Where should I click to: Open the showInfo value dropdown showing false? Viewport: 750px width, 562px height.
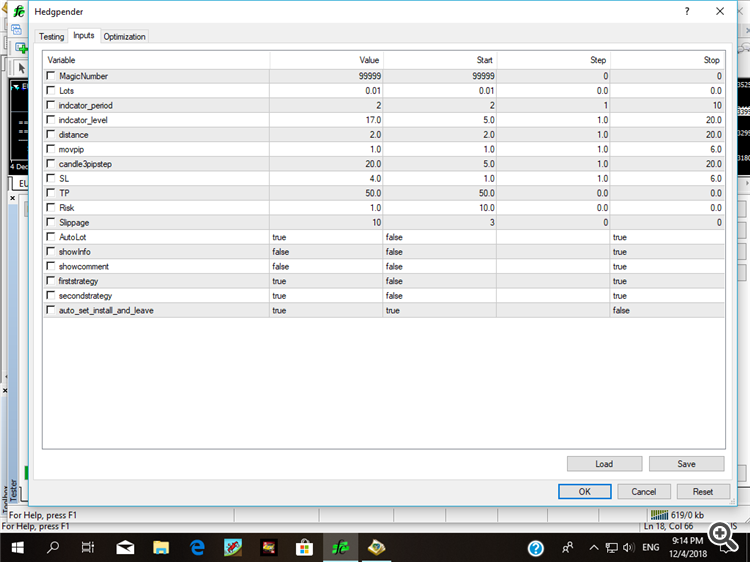click(326, 252)
